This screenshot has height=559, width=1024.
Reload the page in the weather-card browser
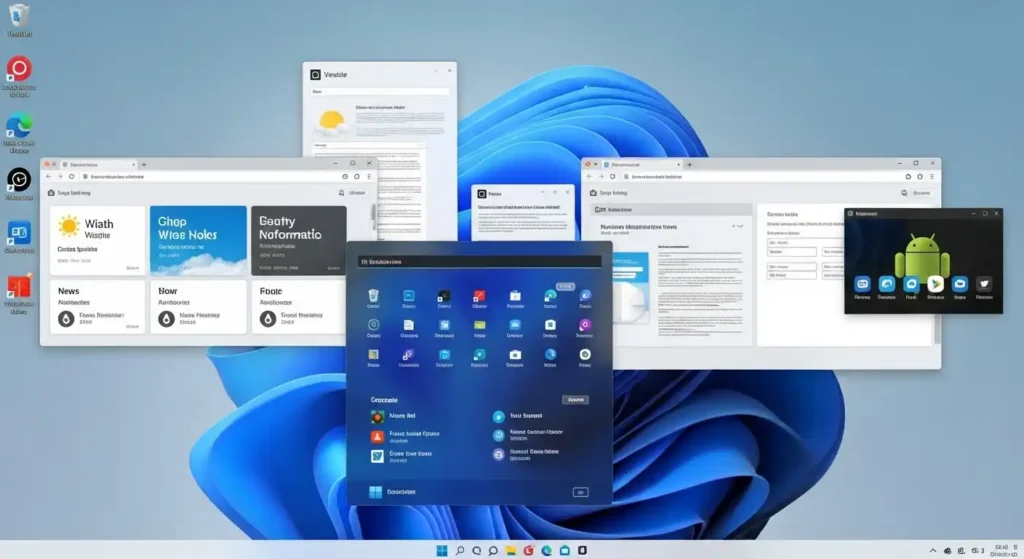coord(72,176)
